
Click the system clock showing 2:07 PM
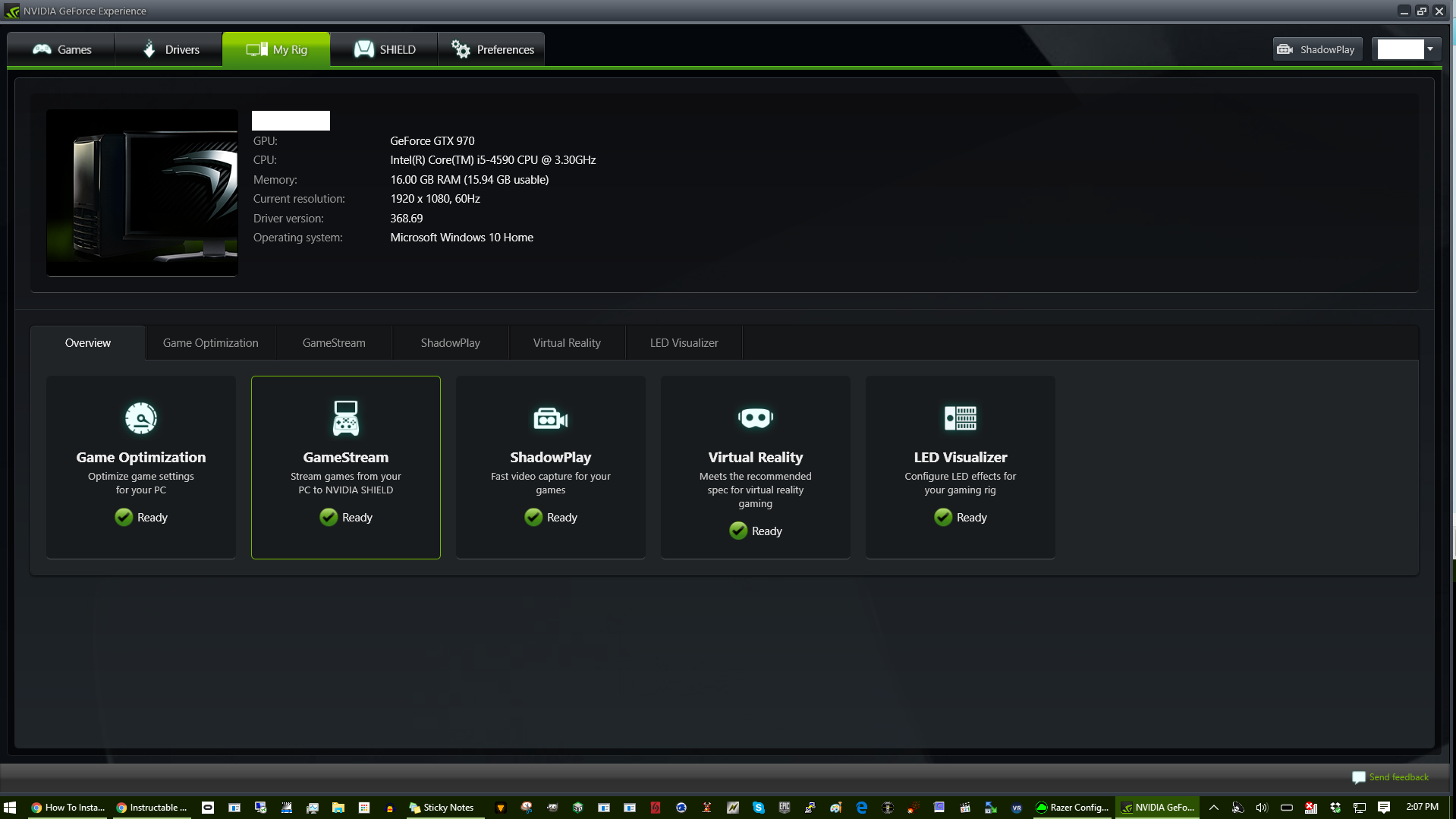[x=1422, y=807]
